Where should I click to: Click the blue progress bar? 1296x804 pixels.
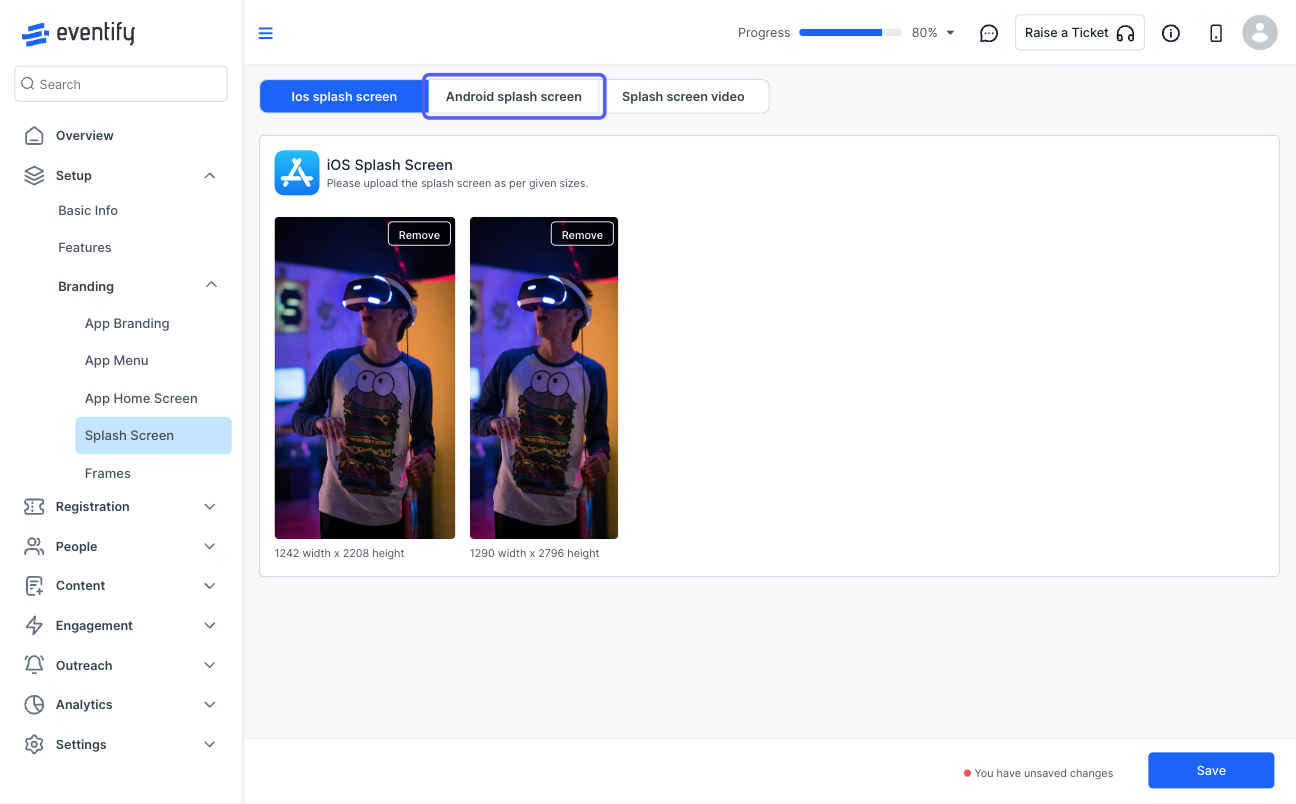tap(850, 33)
